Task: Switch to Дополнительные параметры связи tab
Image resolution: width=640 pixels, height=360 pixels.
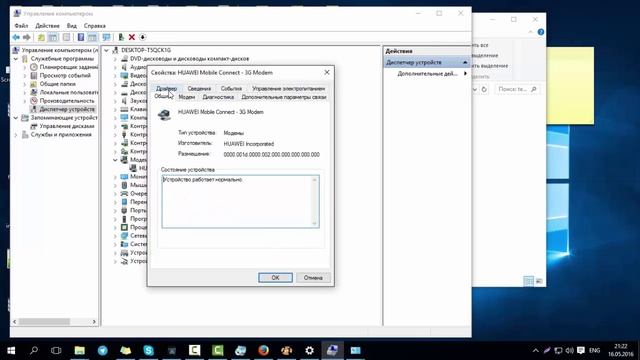Action: click(284, 97)
